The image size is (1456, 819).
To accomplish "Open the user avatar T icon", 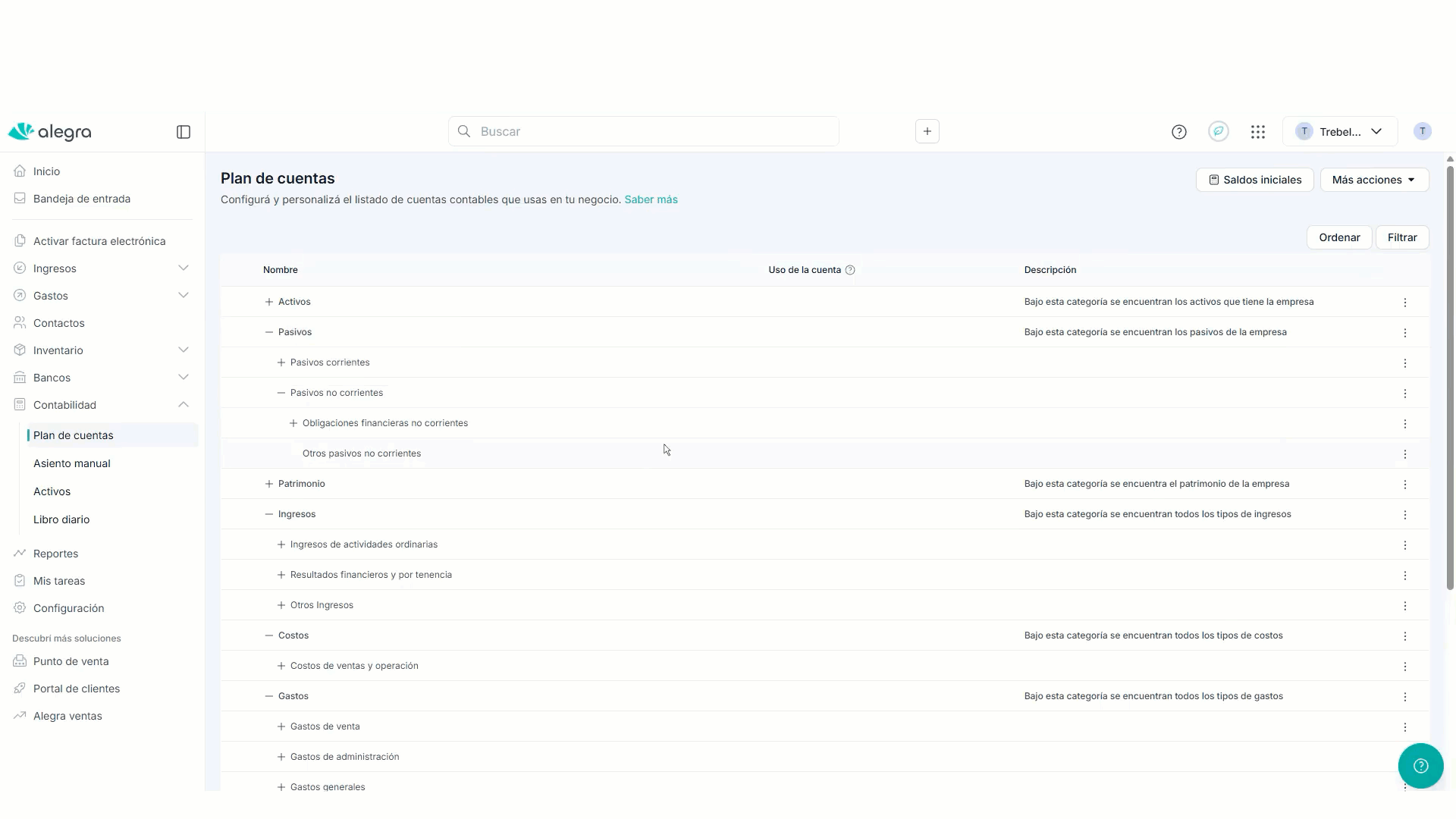I will pos(1423,131).
